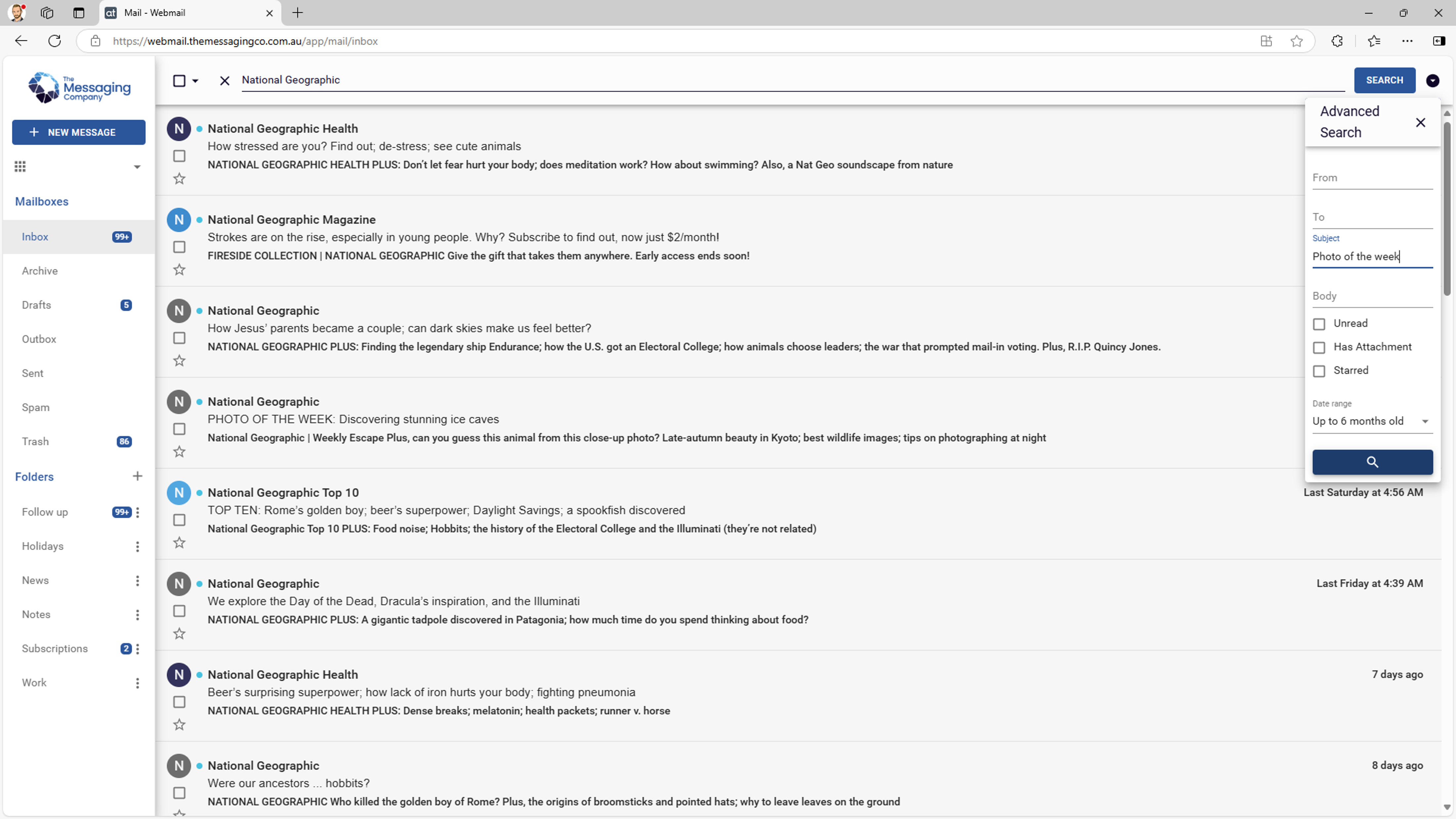
Task: Select the PHOTO OF THE WEEK email checkbox
Action: click(x=179, y=429)
